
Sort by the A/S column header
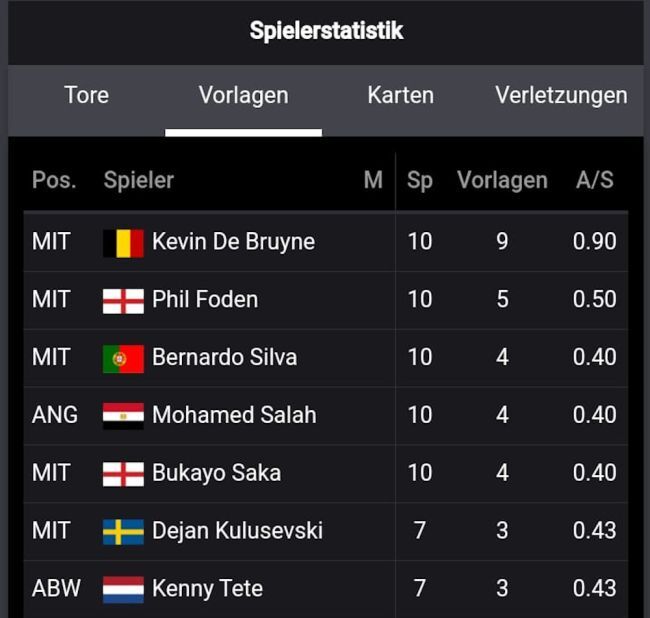tap(594, 181)
